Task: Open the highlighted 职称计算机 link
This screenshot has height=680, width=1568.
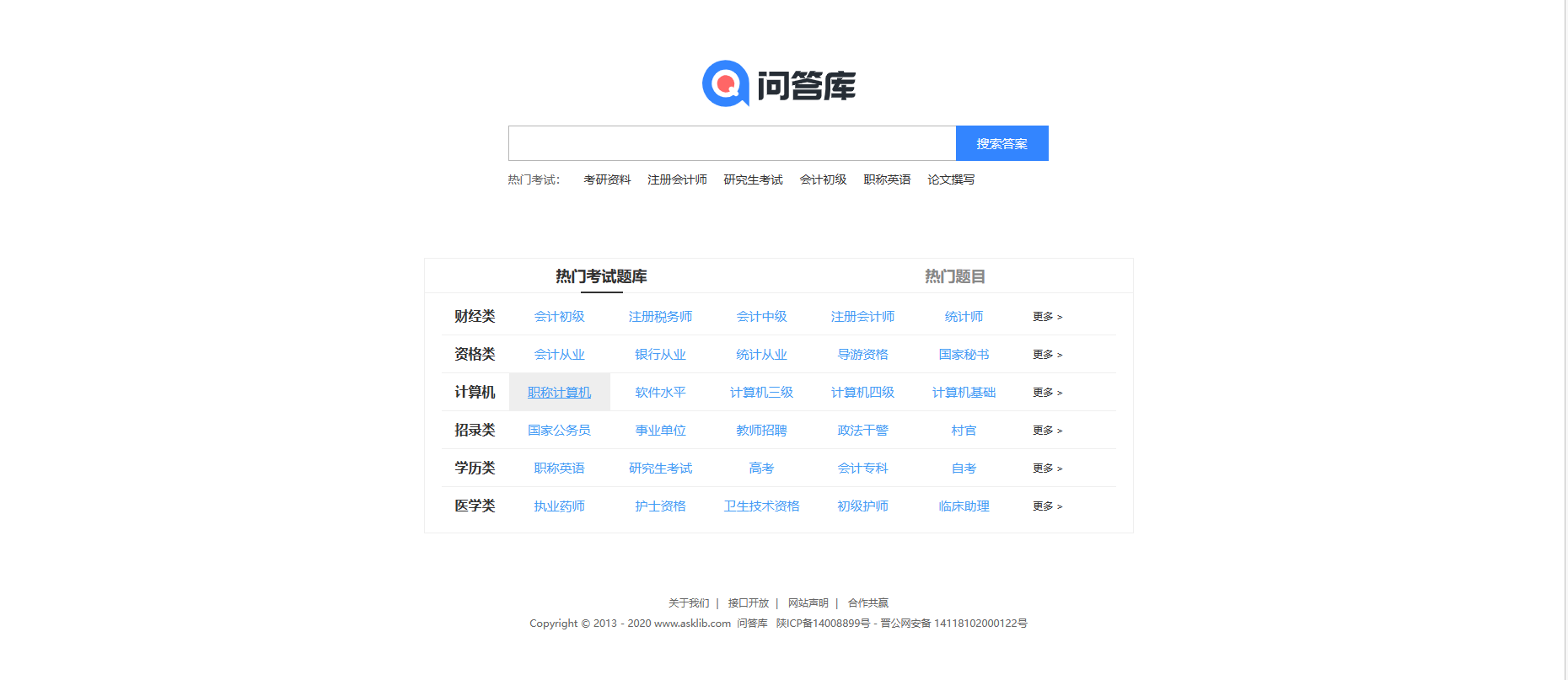Action: coord(559,393)
